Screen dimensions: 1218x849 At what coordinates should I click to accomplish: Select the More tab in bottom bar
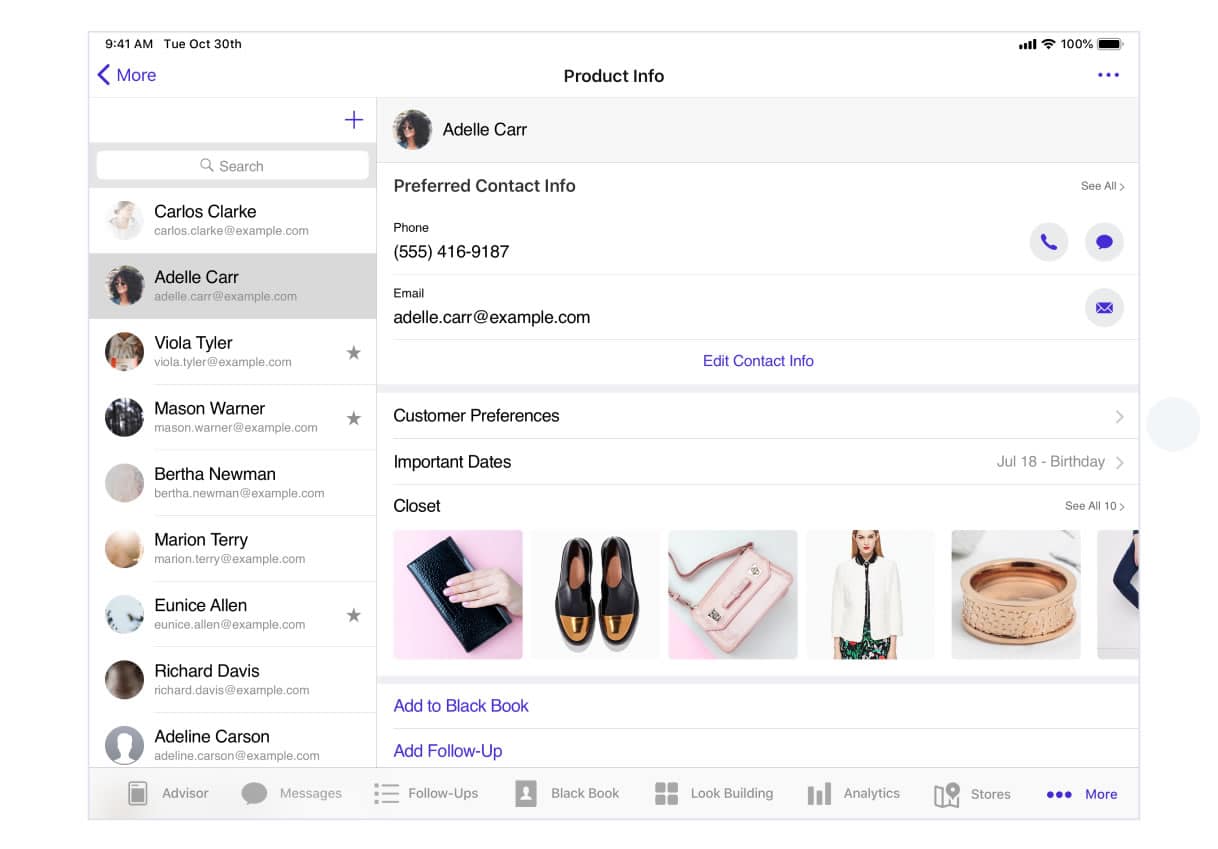(x=1082, y=794)
